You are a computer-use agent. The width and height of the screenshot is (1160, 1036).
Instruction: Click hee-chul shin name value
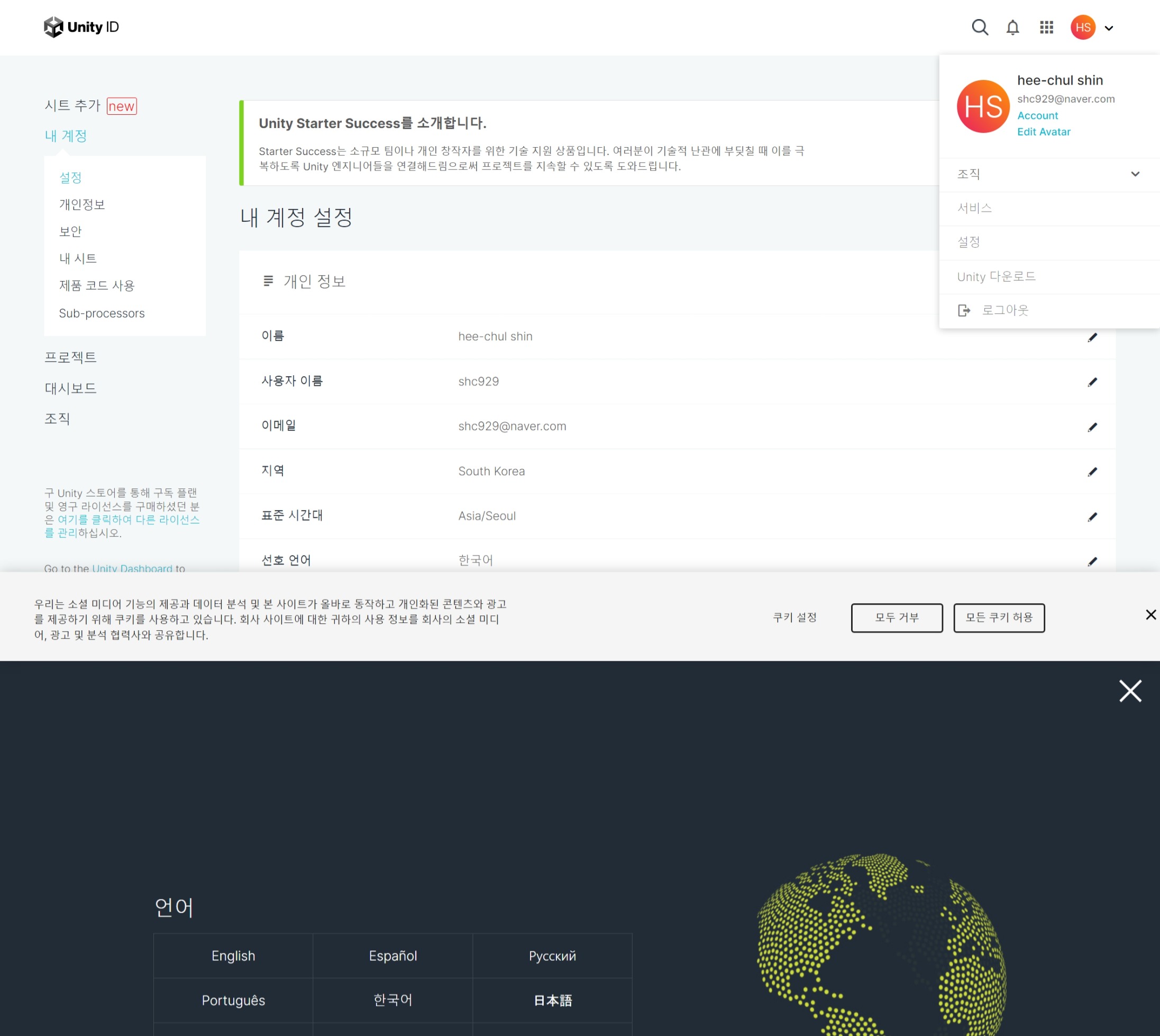coord(495,337)
